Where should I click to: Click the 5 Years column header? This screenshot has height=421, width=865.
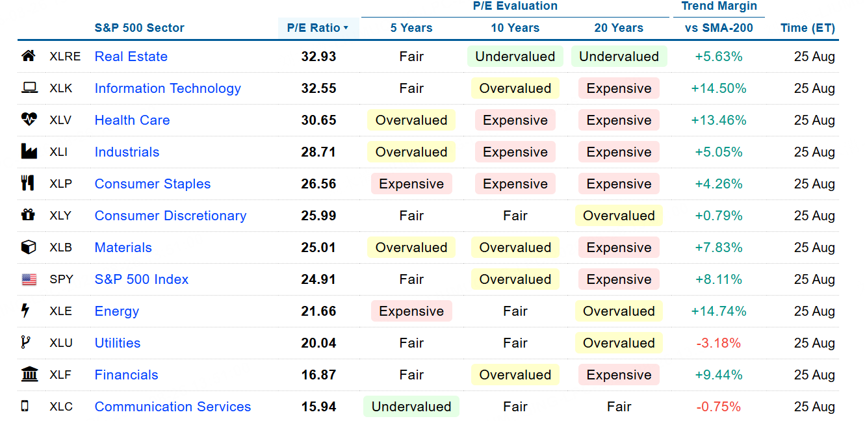coord(412,28)
